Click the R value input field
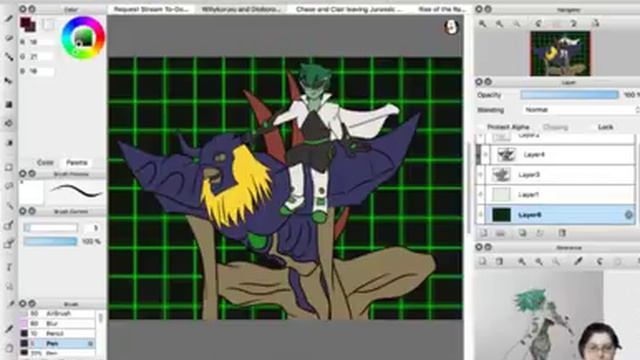The image size is (640, 360). click(41, 42)
